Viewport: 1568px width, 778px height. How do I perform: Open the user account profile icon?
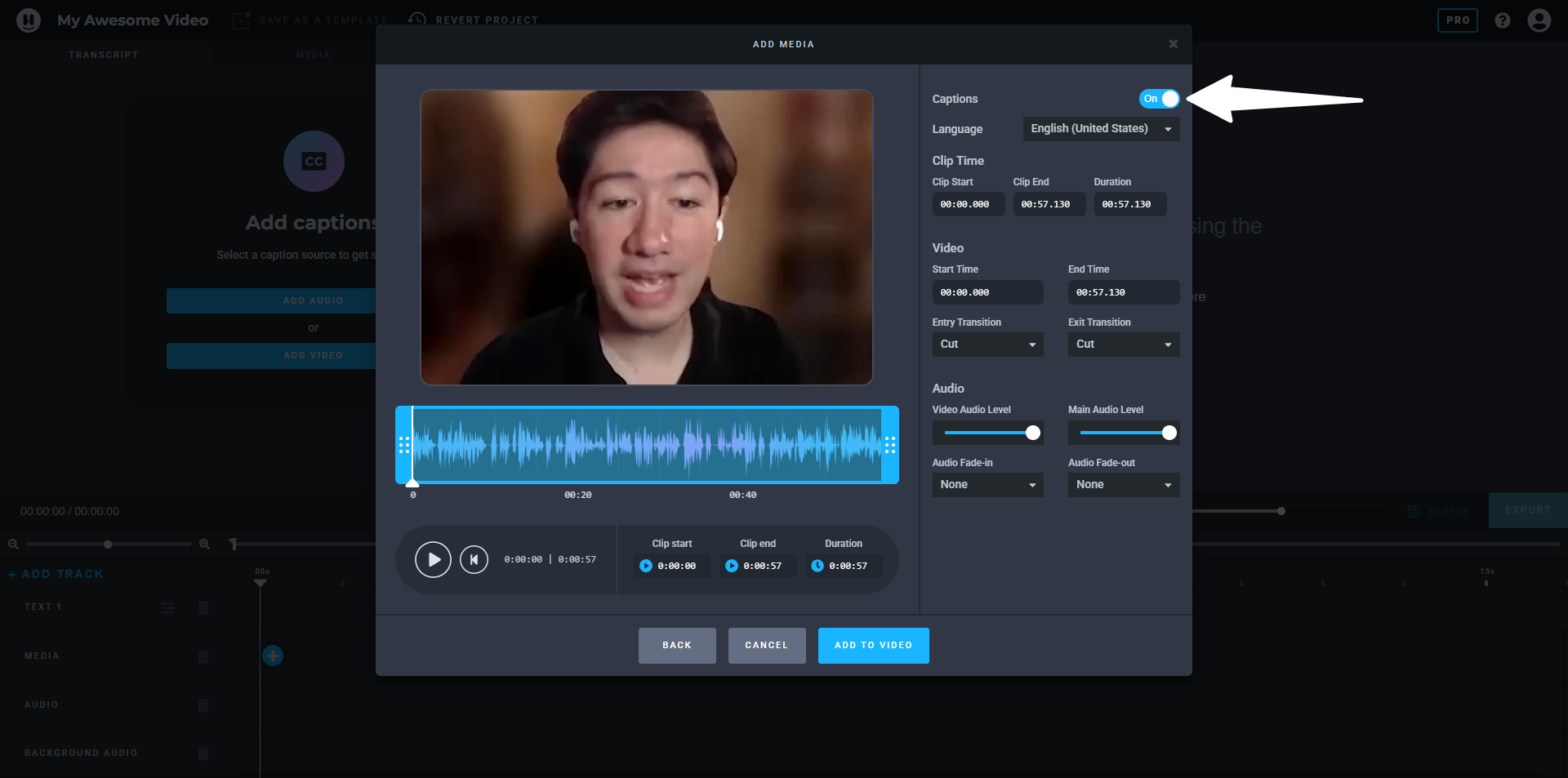(1539, 20)
